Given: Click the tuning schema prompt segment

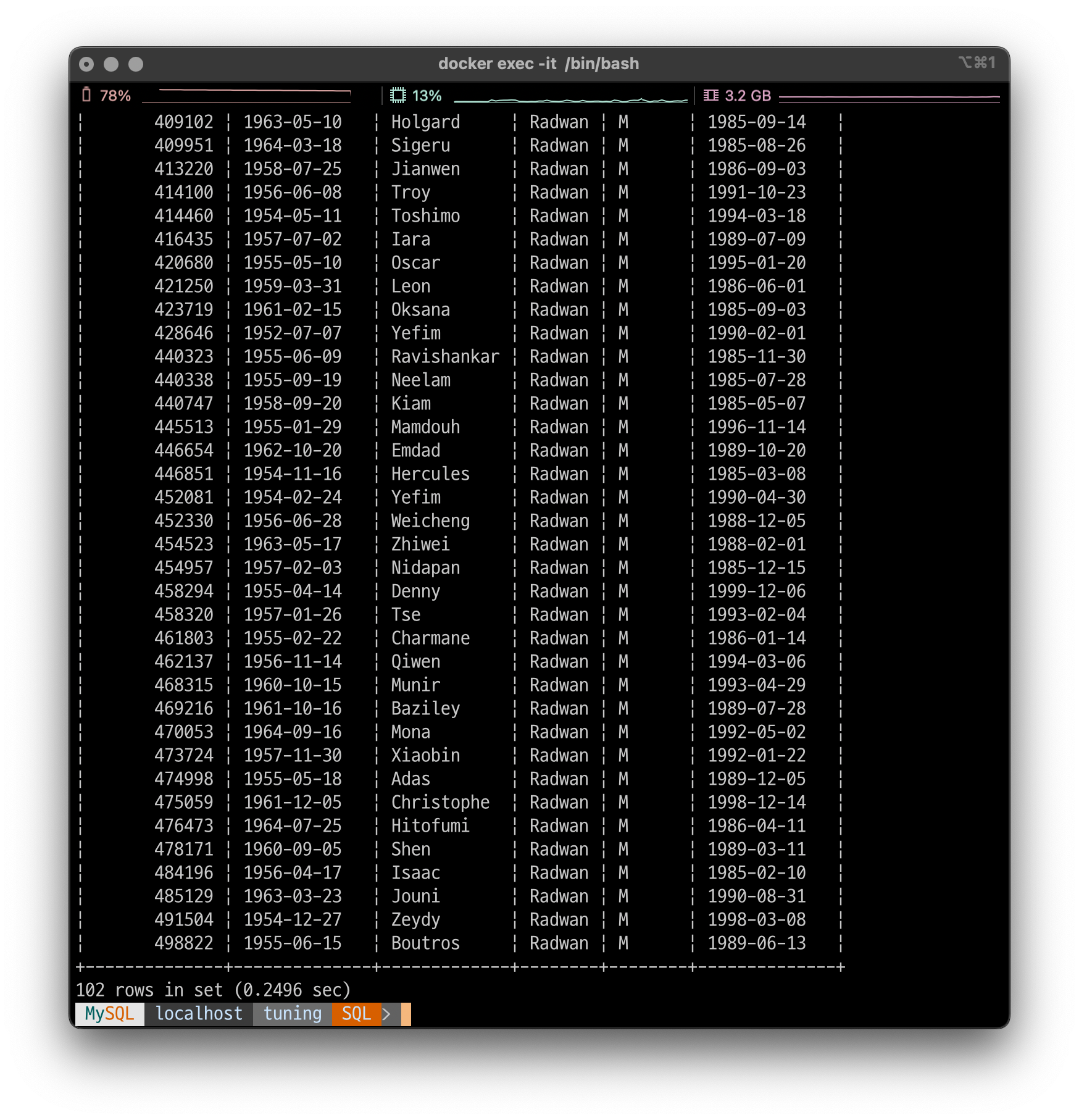Looking at the screenshot, I should coord(293,1014).
